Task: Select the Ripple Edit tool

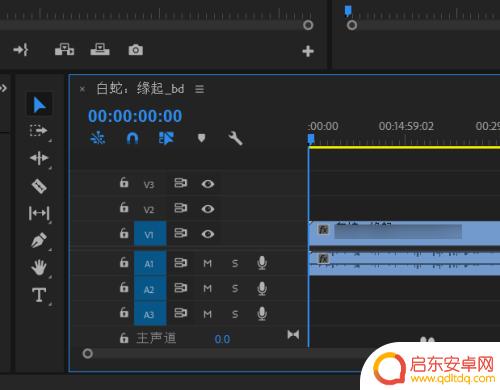Action: [x=39, y=158]
